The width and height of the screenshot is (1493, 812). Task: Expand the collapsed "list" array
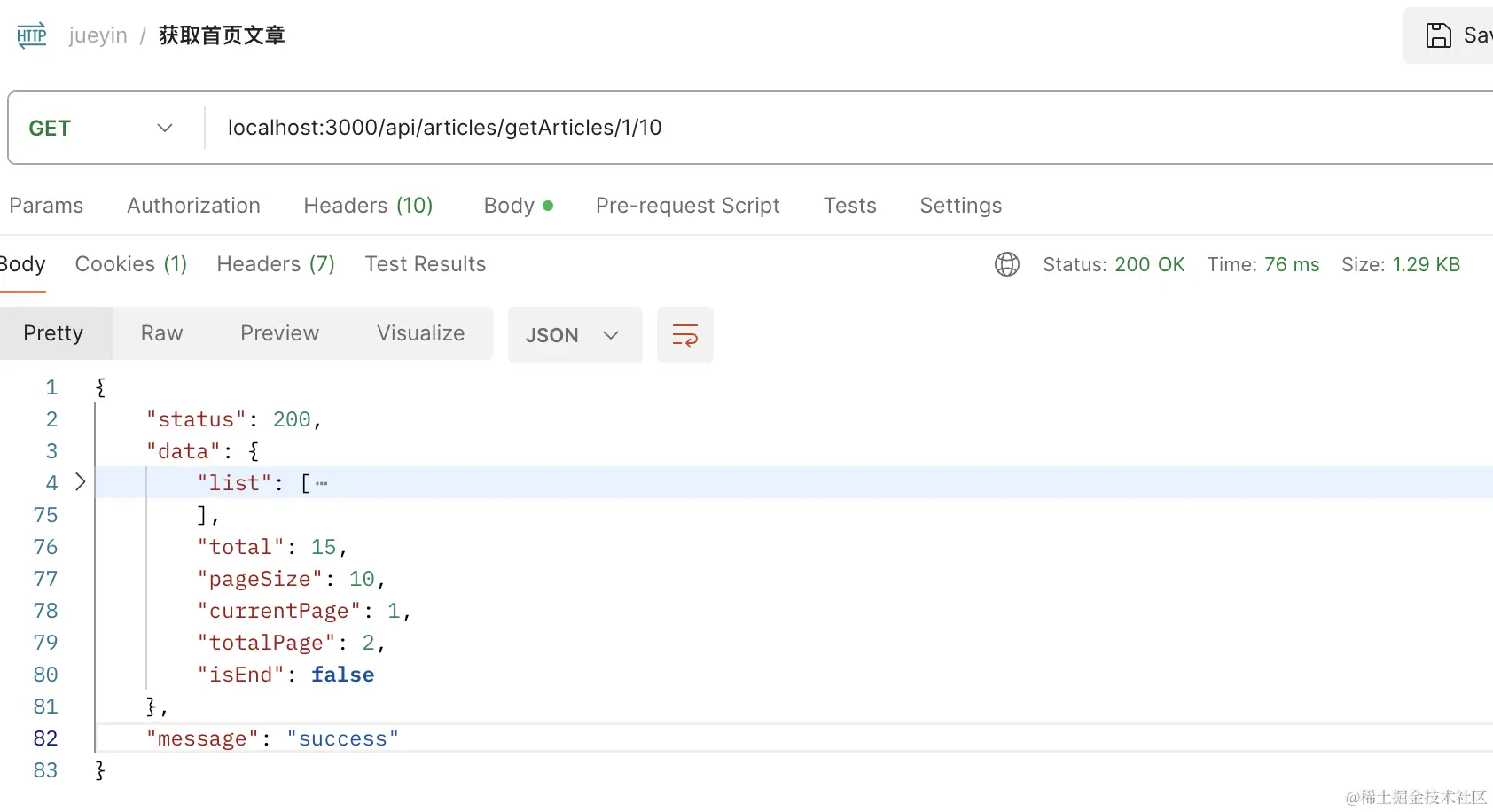pyautogui.click(x=81, y=482)
